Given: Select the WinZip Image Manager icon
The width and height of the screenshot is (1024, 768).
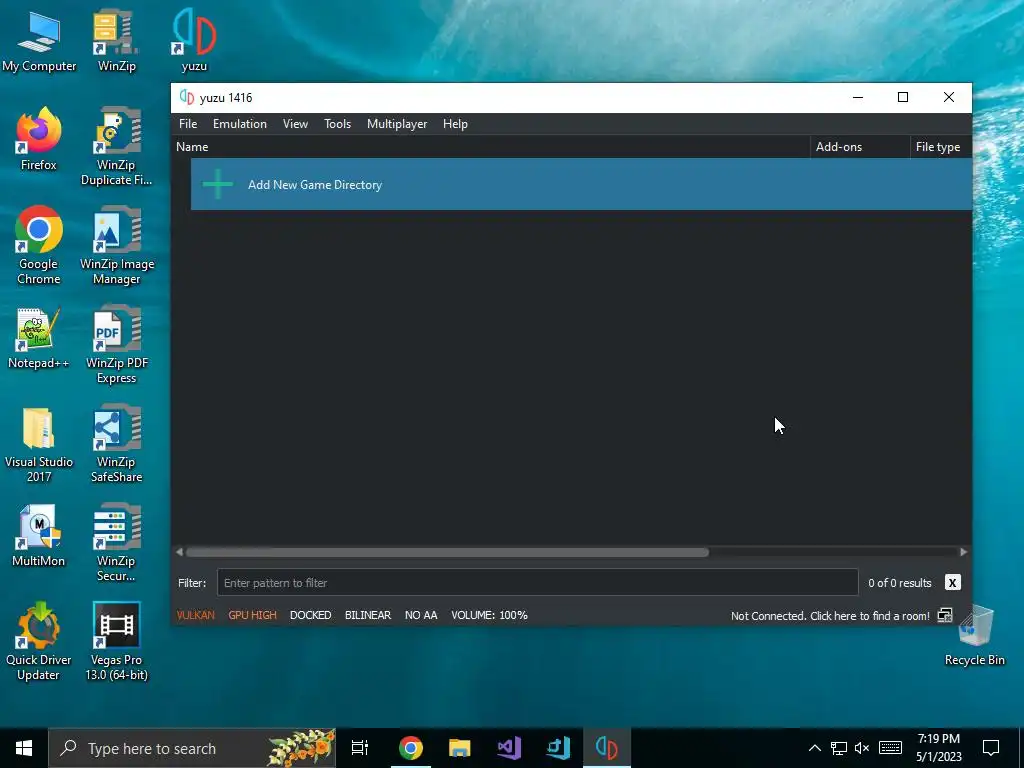Looking at the screenshot, I should pos(117,246).
